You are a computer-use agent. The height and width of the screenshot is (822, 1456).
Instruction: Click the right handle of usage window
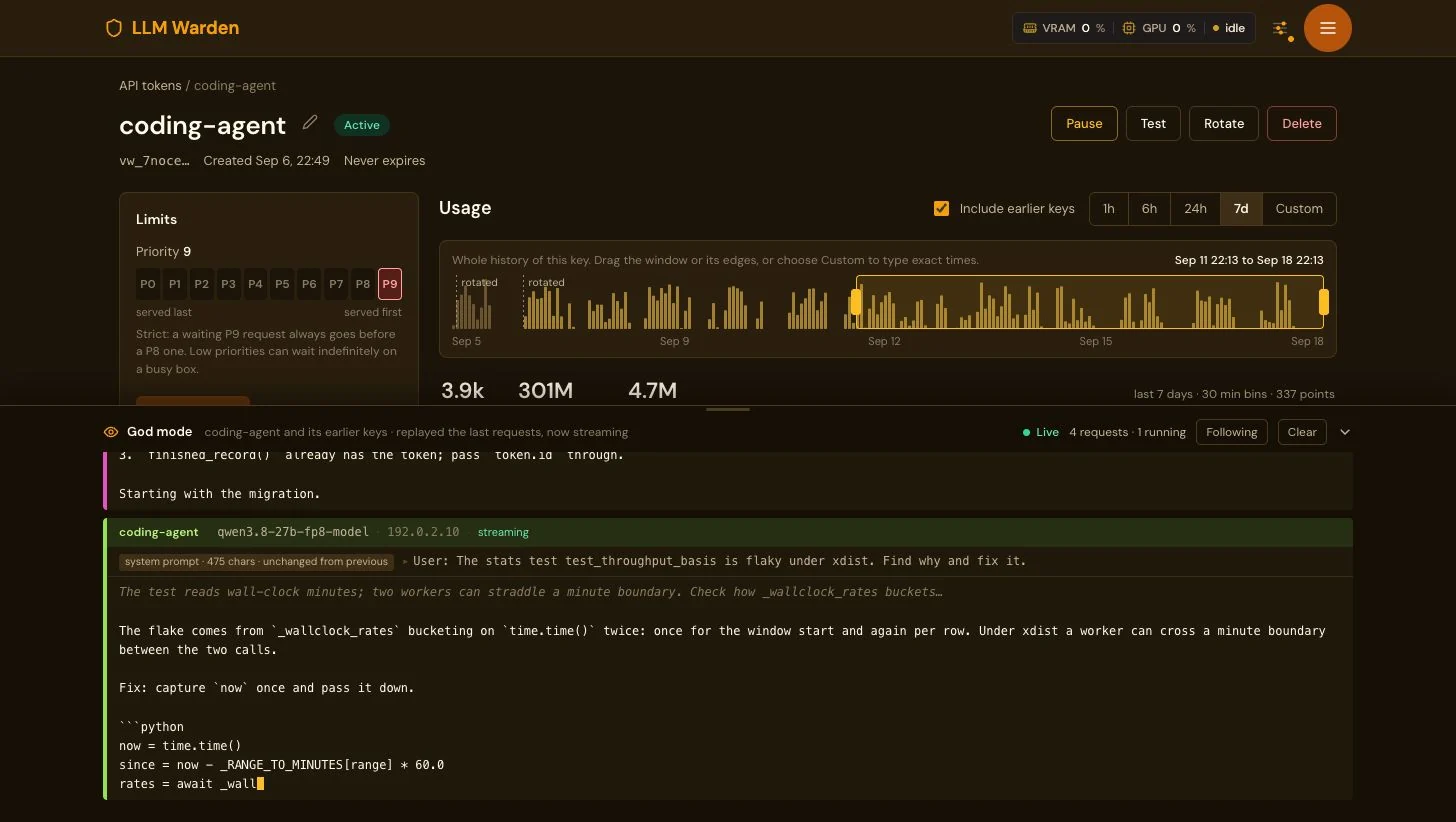[x=1324, y=302]
